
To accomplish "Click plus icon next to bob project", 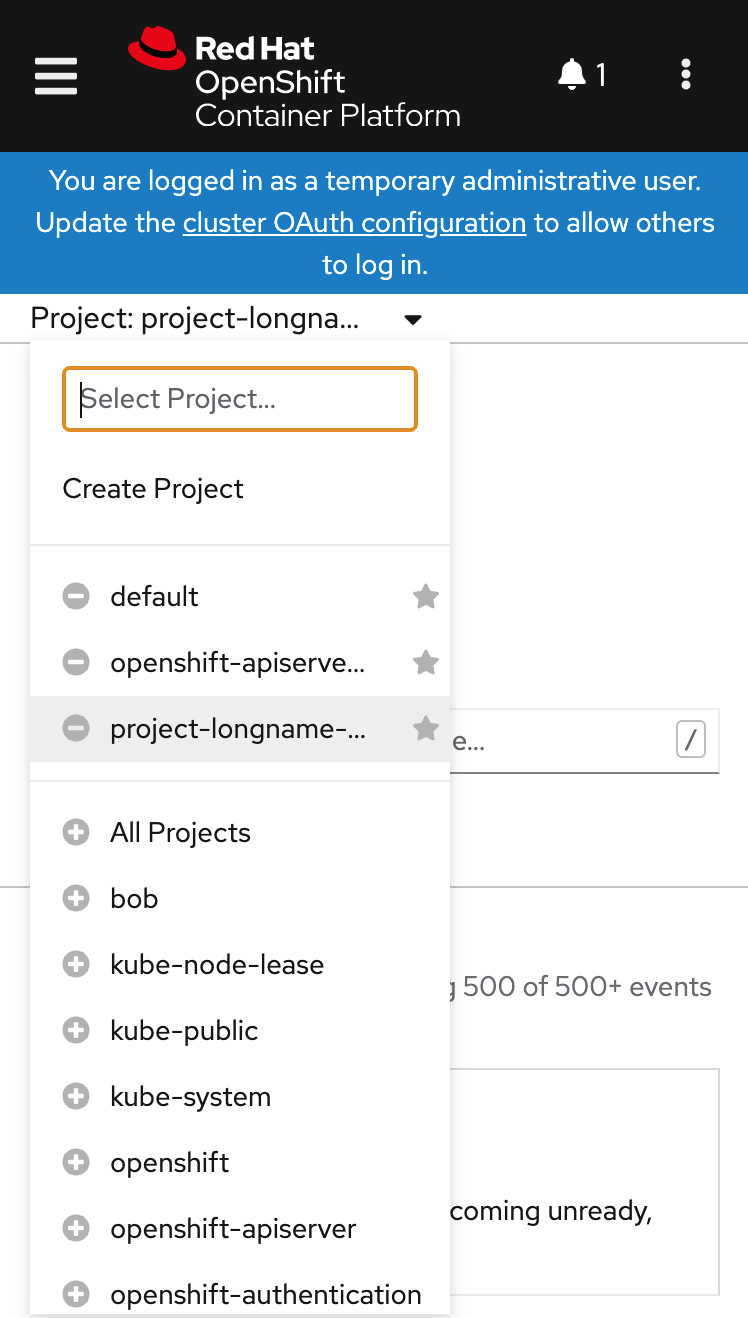I will (76, 899).
